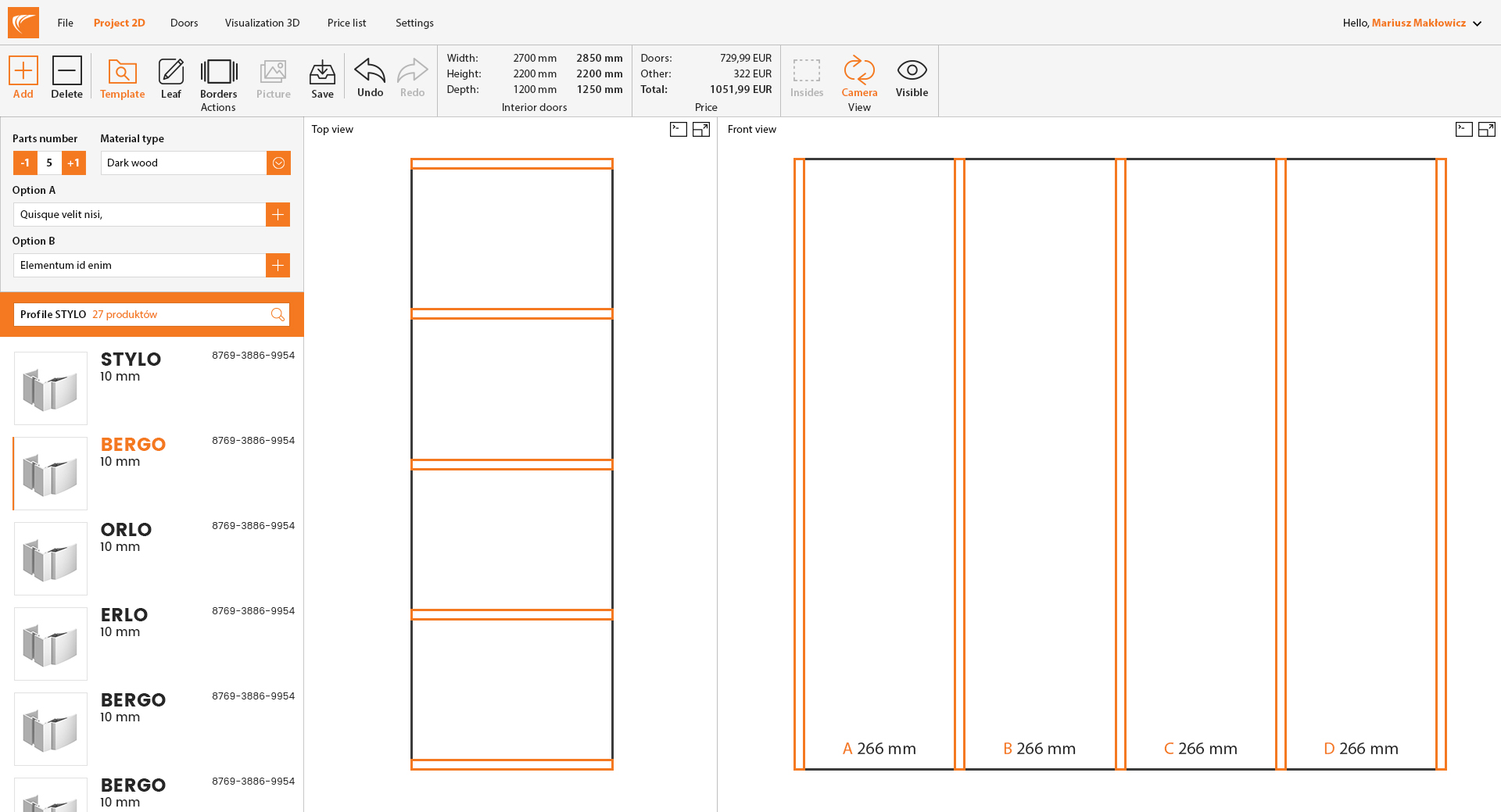The width and height of the screenshot is (1501, 812).
Task: Click the Add tool icon
Action: [23, 71]
